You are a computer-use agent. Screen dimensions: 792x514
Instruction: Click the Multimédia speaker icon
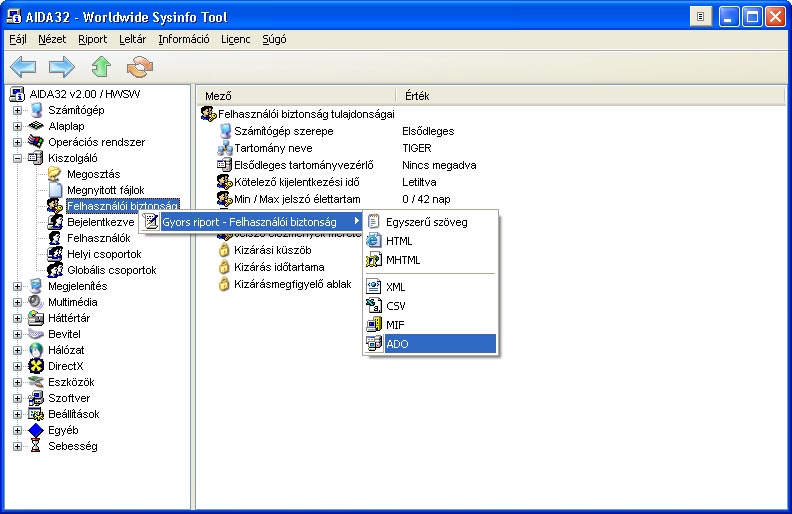coord(36,302)
